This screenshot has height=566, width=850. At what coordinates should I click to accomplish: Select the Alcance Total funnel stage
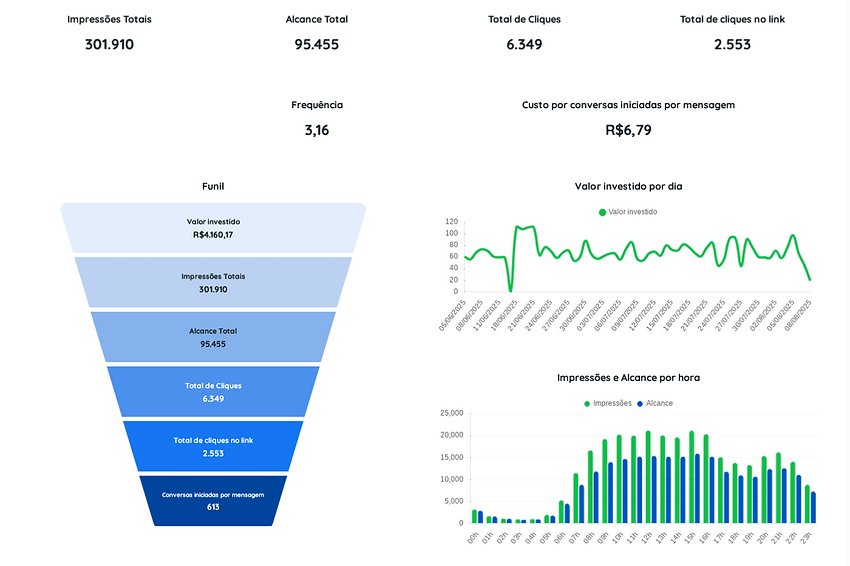(213, 337)
